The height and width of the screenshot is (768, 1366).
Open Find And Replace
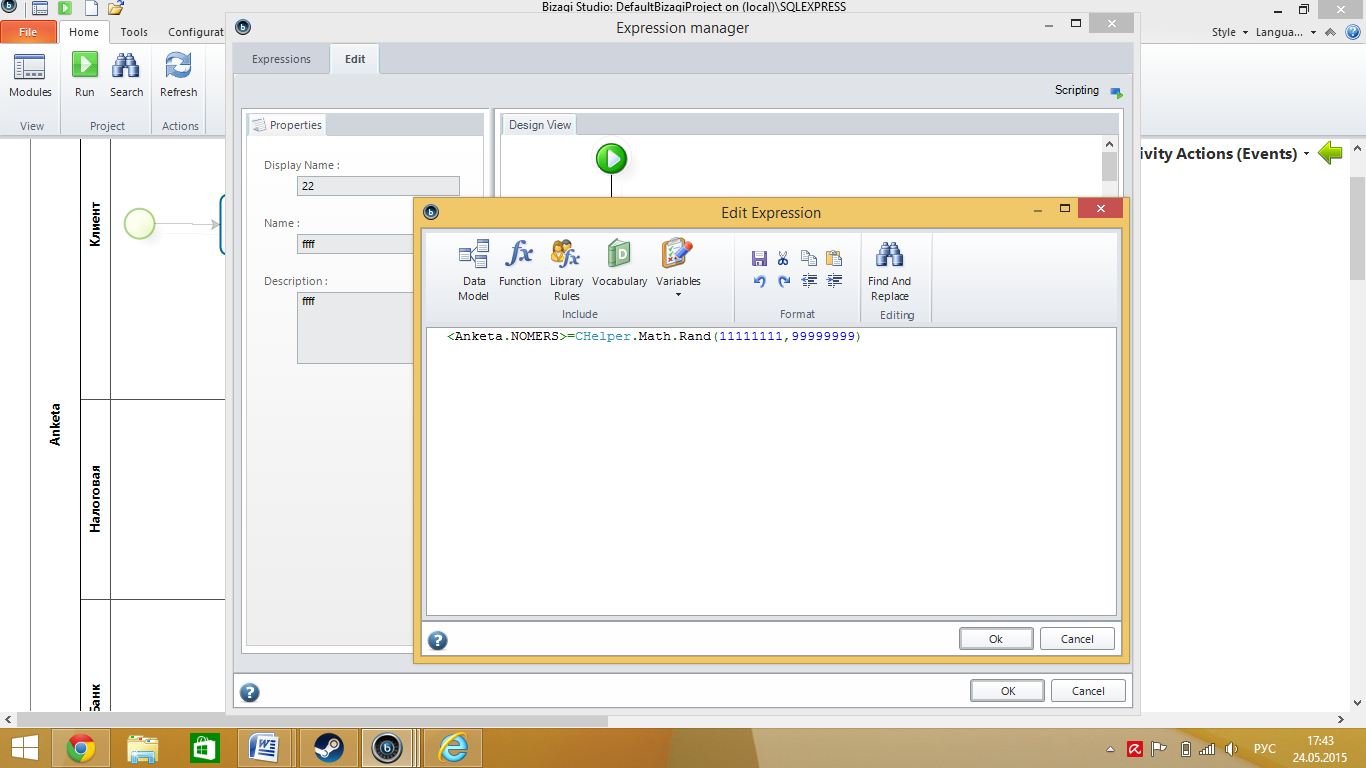pos(889,270)
